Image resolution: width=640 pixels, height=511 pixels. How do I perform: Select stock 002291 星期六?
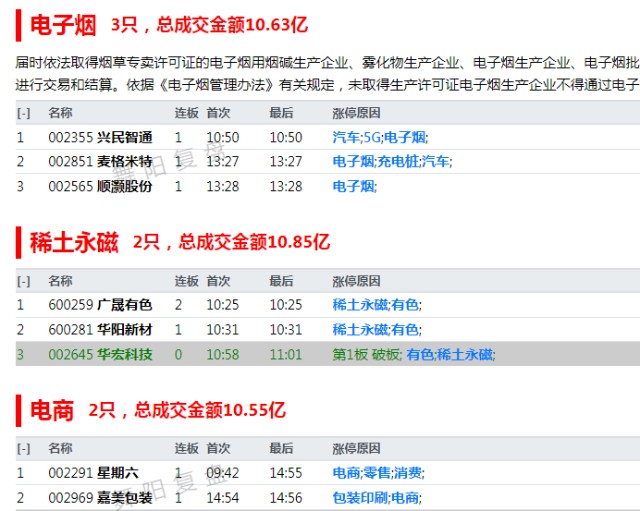click(x=93, y=473)
